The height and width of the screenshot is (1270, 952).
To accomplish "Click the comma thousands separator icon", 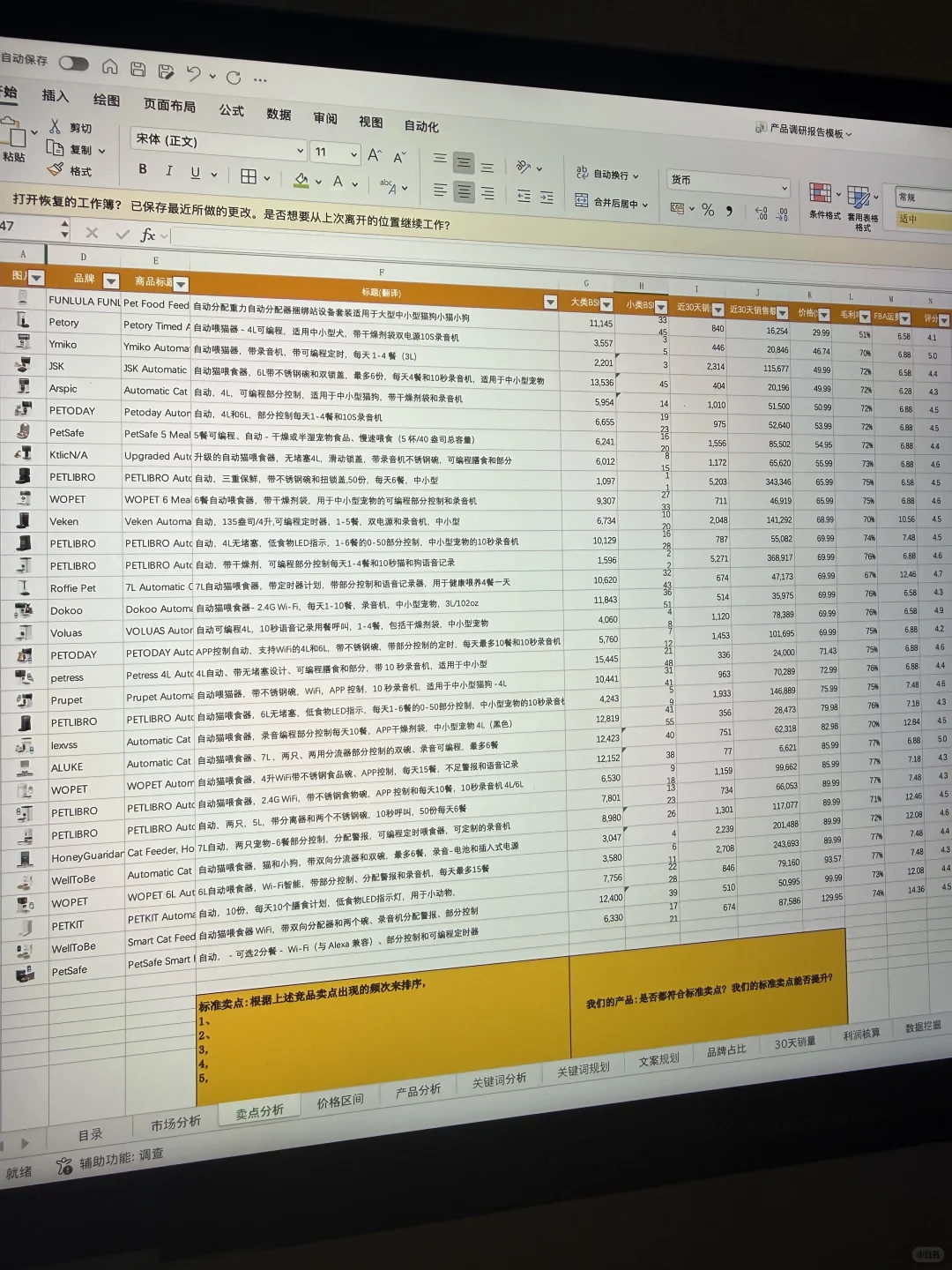I will 729,211.
